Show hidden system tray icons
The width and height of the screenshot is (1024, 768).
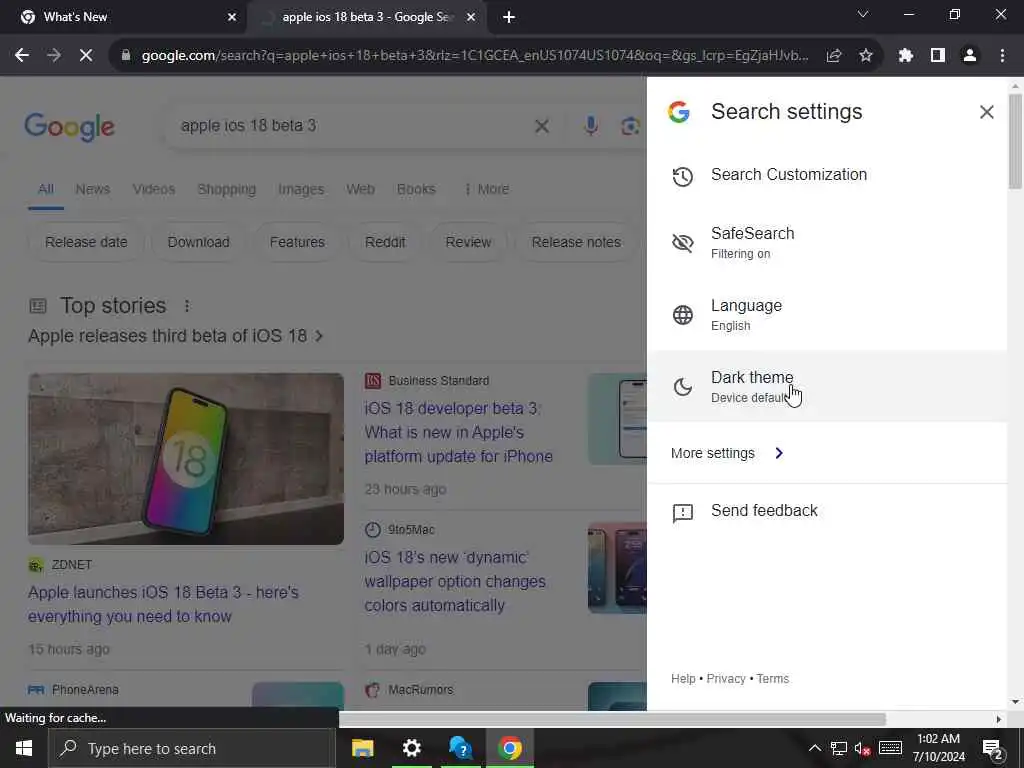[x=814, y=748]
